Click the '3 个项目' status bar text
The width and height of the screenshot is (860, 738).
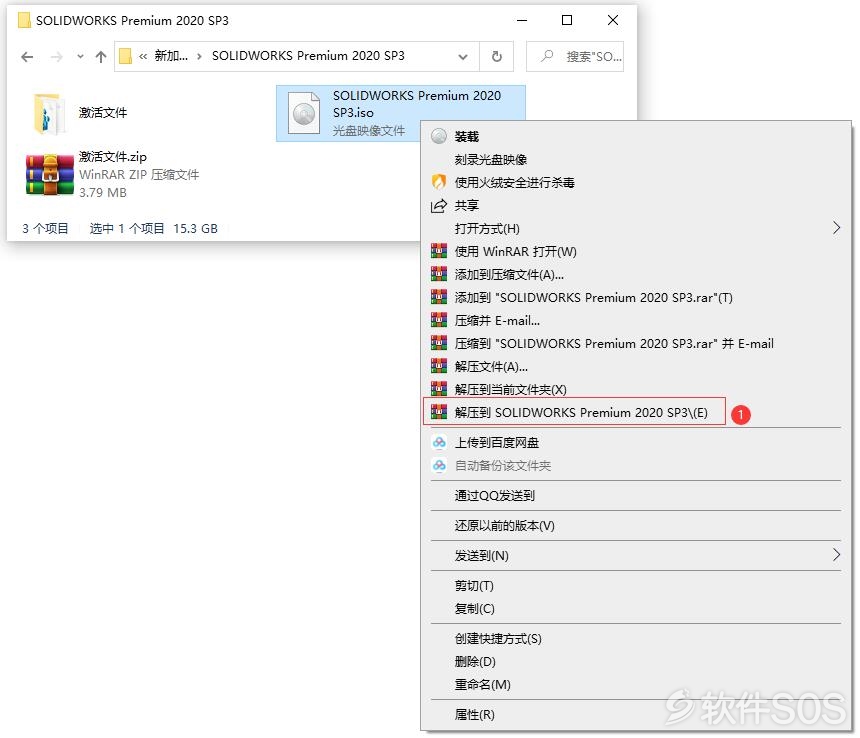coord(46,229)
